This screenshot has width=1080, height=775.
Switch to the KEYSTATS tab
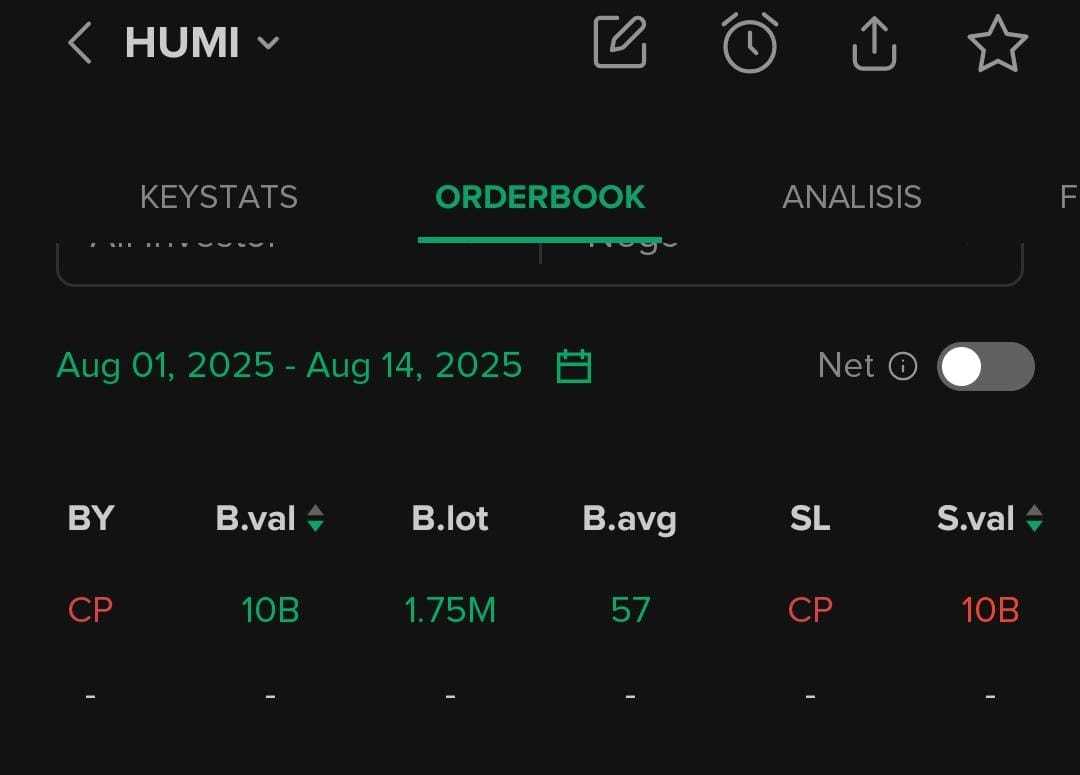(x=219, y=197)
